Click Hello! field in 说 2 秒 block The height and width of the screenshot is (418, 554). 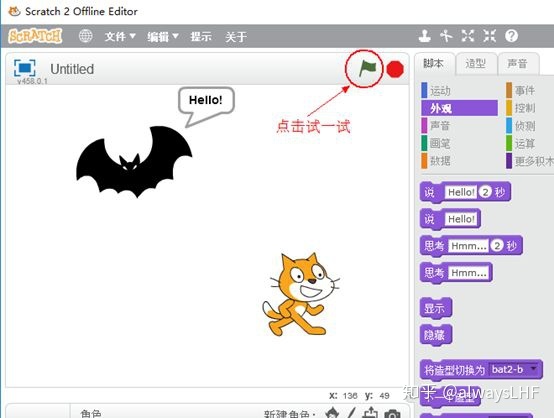460,192
